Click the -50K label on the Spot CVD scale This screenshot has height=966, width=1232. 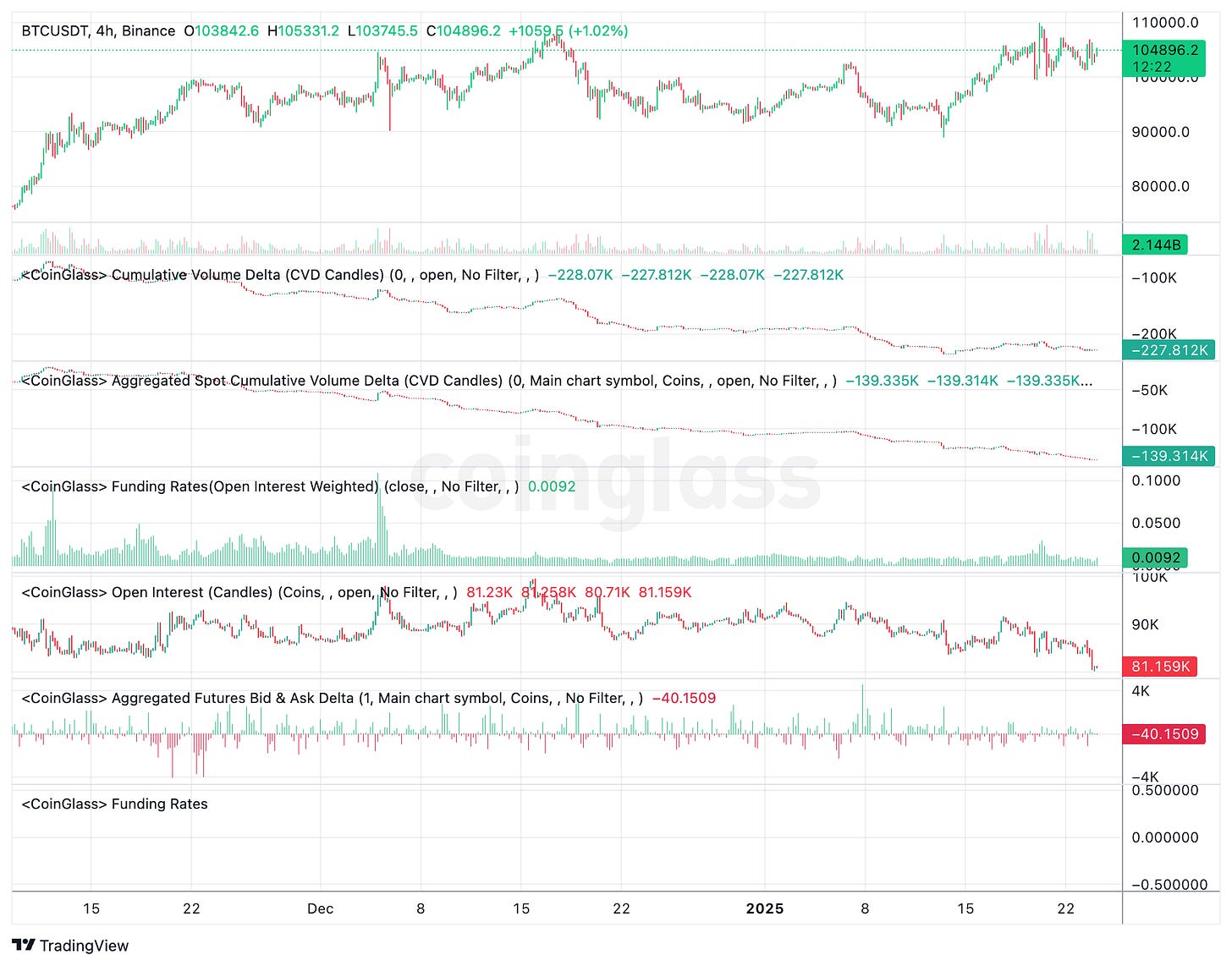[1149, 390]
